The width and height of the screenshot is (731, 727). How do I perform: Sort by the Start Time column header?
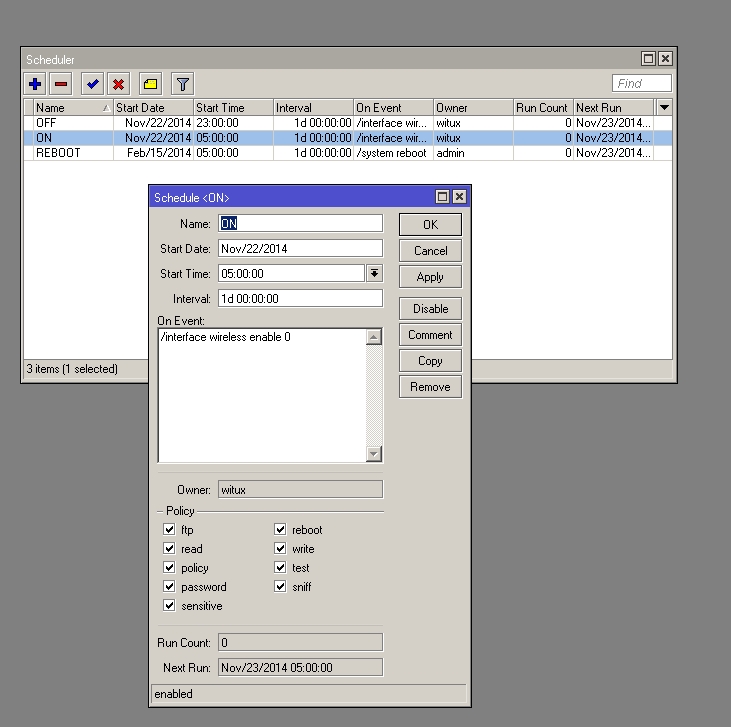233,108
